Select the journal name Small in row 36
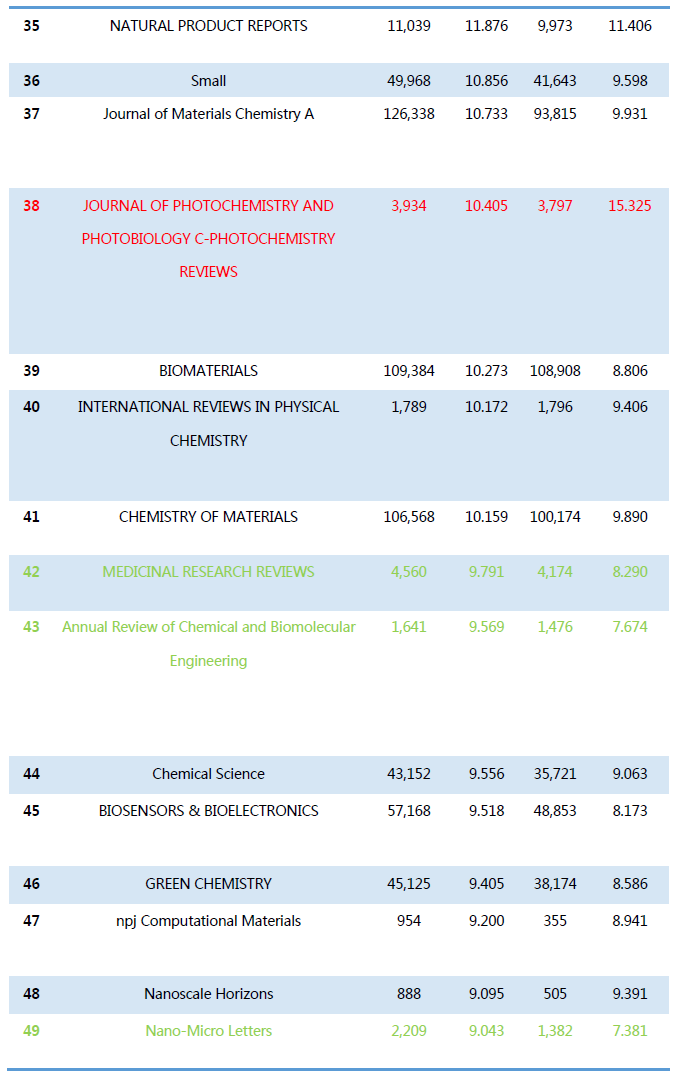 [x=208, y=81]
